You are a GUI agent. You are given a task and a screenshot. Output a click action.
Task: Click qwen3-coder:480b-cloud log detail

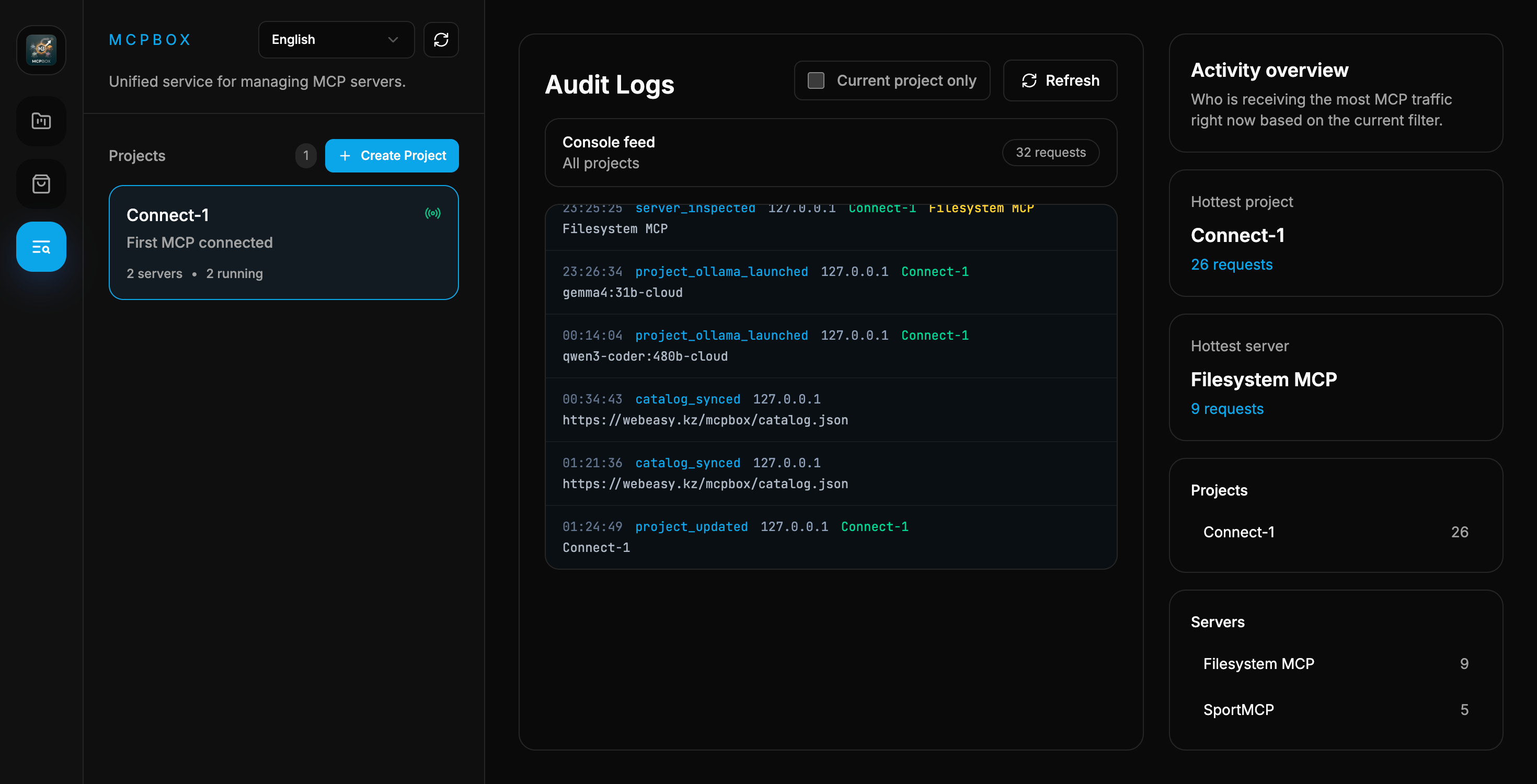[645, 356]
